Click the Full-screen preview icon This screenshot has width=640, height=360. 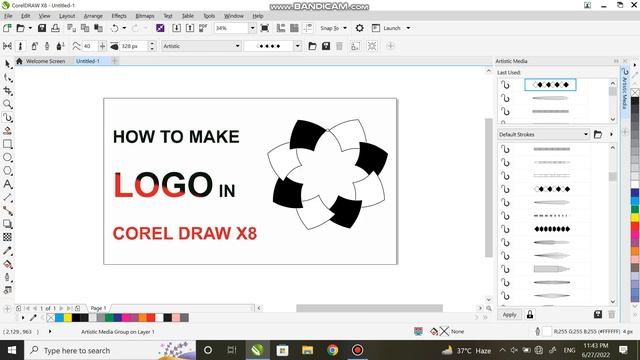tap(264, 28)
